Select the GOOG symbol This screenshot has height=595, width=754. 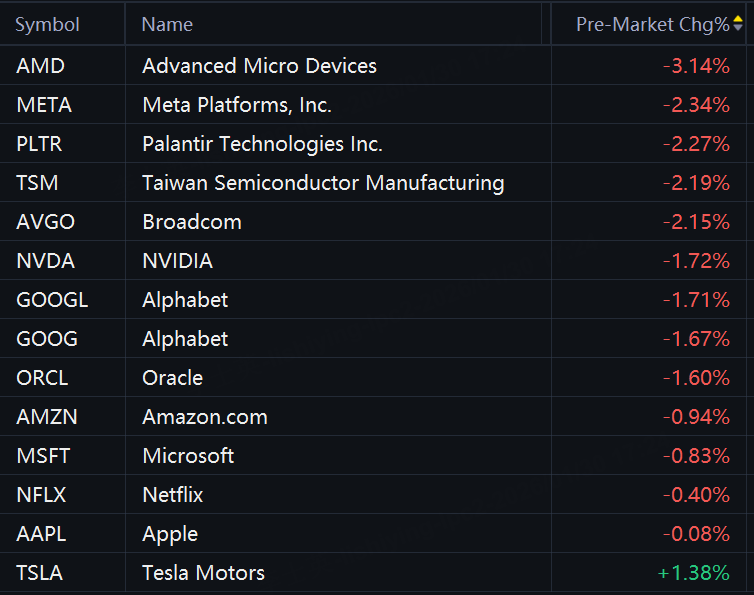[x=47, y=339]
